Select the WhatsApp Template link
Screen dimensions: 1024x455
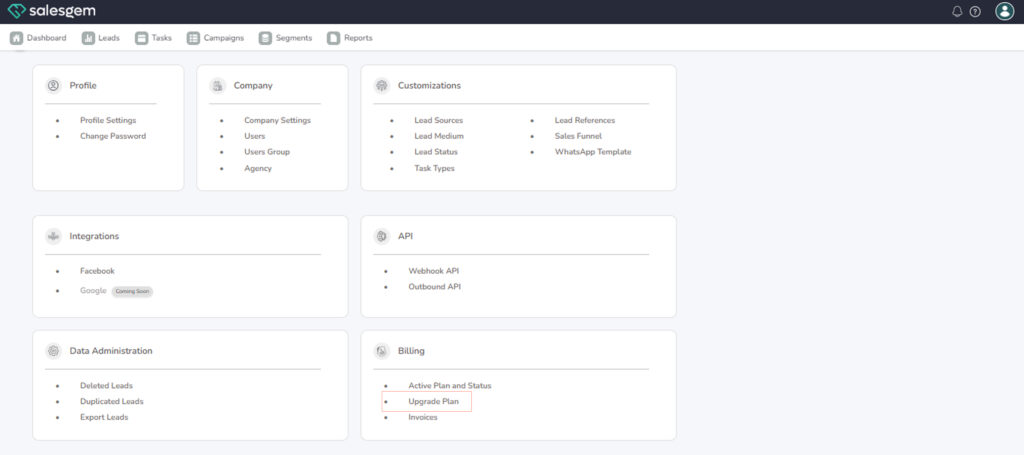pos(593,152)
